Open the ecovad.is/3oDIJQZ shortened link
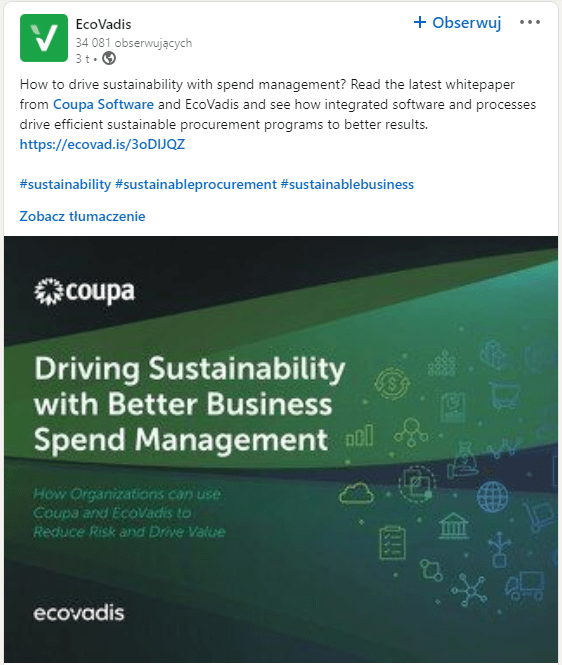 tap(102, 144)
